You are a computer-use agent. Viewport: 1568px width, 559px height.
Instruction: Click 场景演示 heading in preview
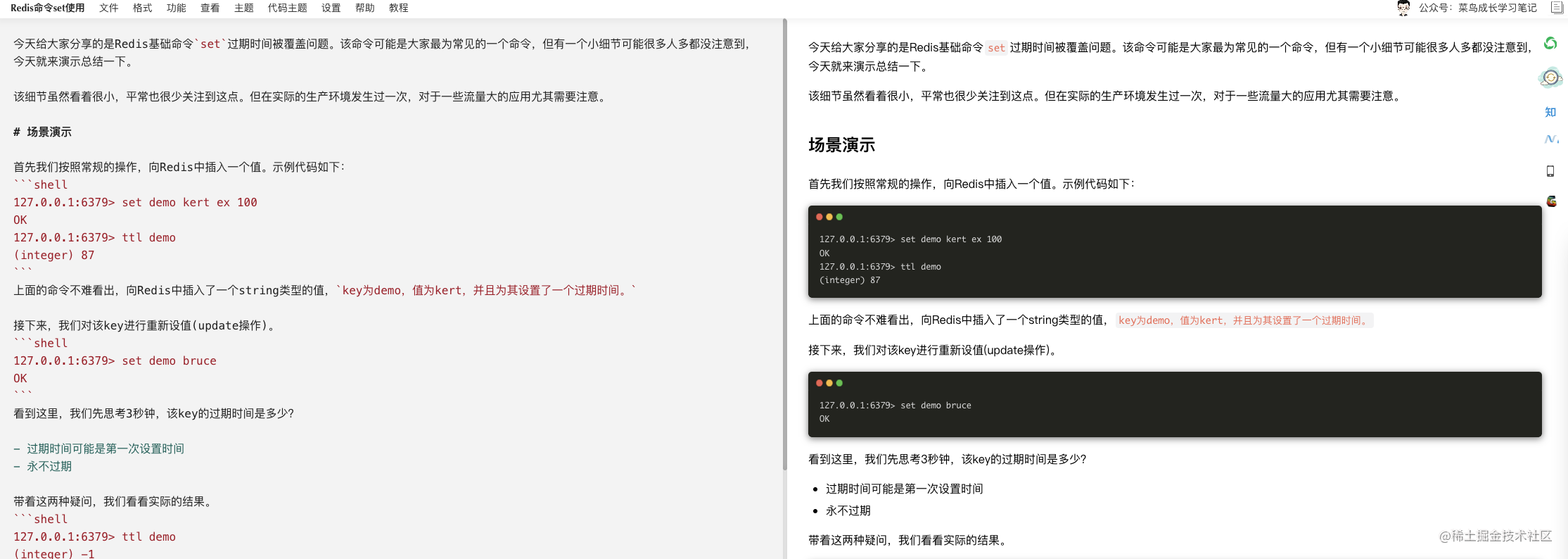click(x=842, y=145)
